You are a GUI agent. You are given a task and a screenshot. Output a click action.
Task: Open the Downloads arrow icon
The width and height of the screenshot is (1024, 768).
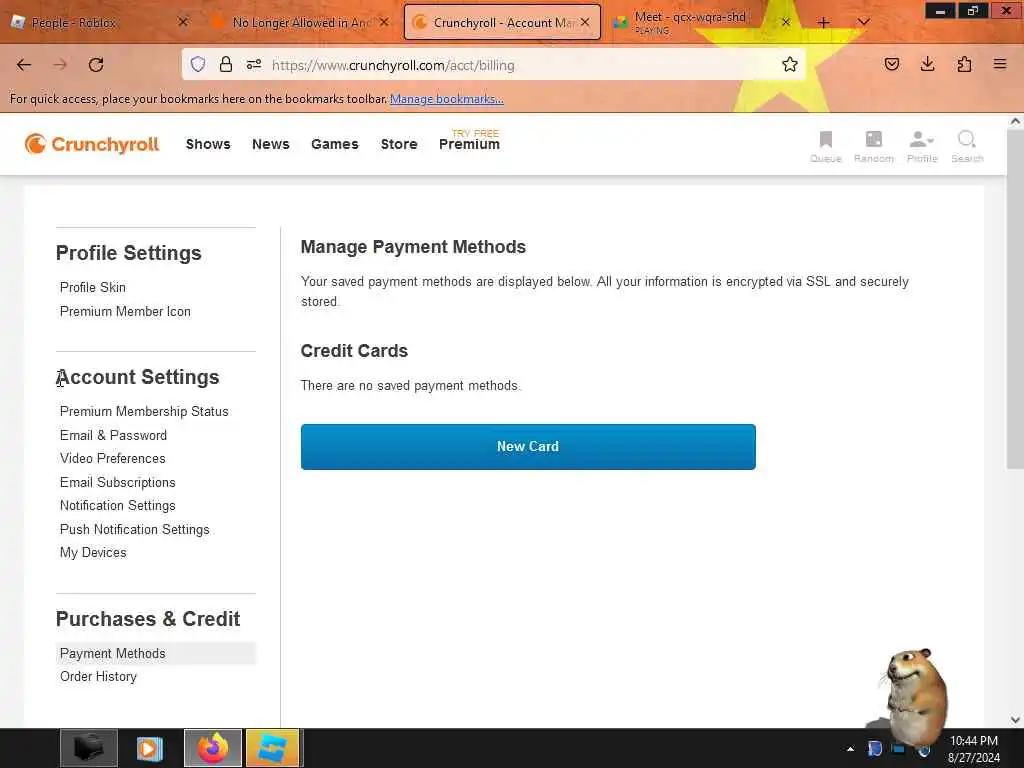(x=927, y=64)
